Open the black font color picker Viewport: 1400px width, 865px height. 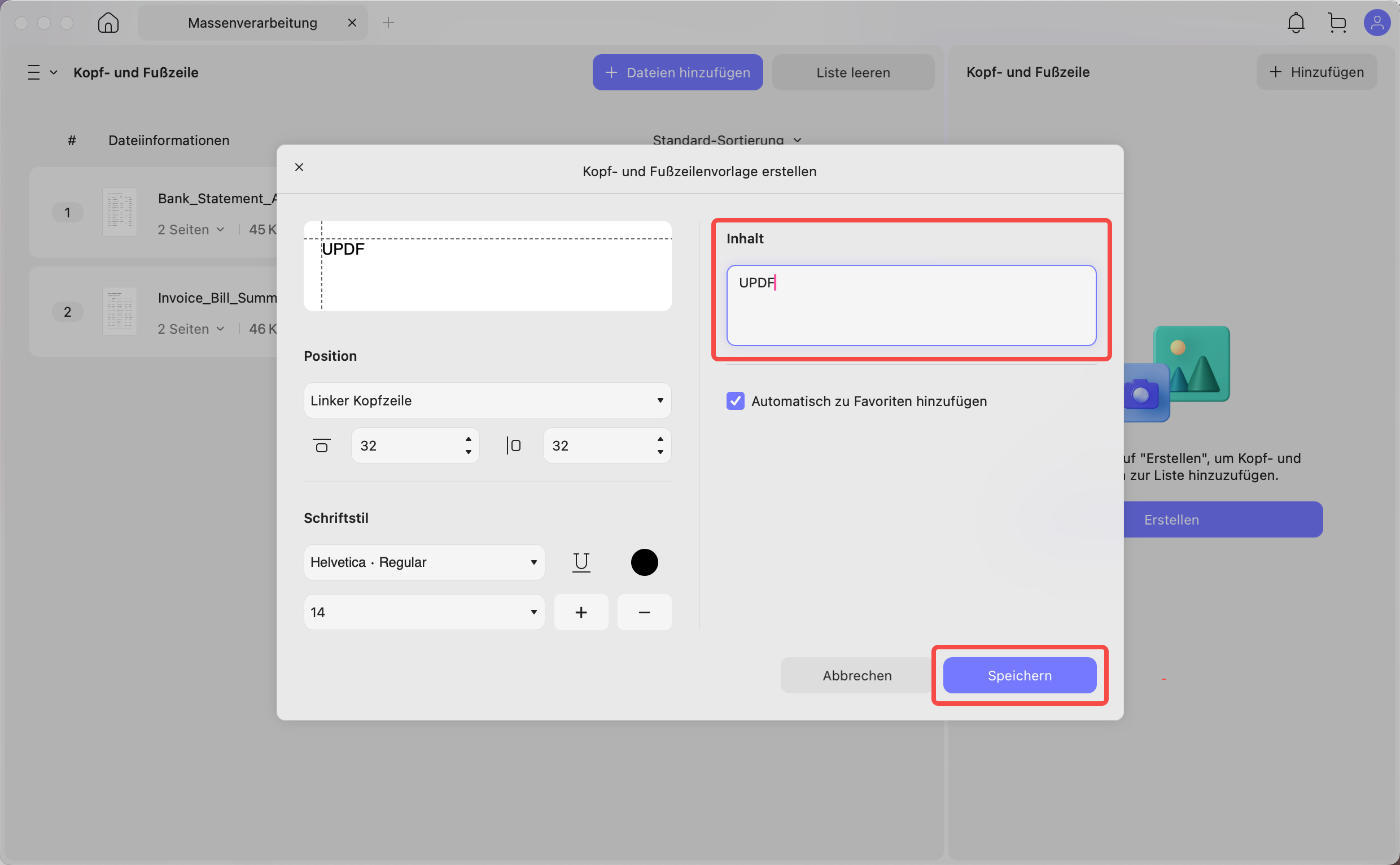644,562
